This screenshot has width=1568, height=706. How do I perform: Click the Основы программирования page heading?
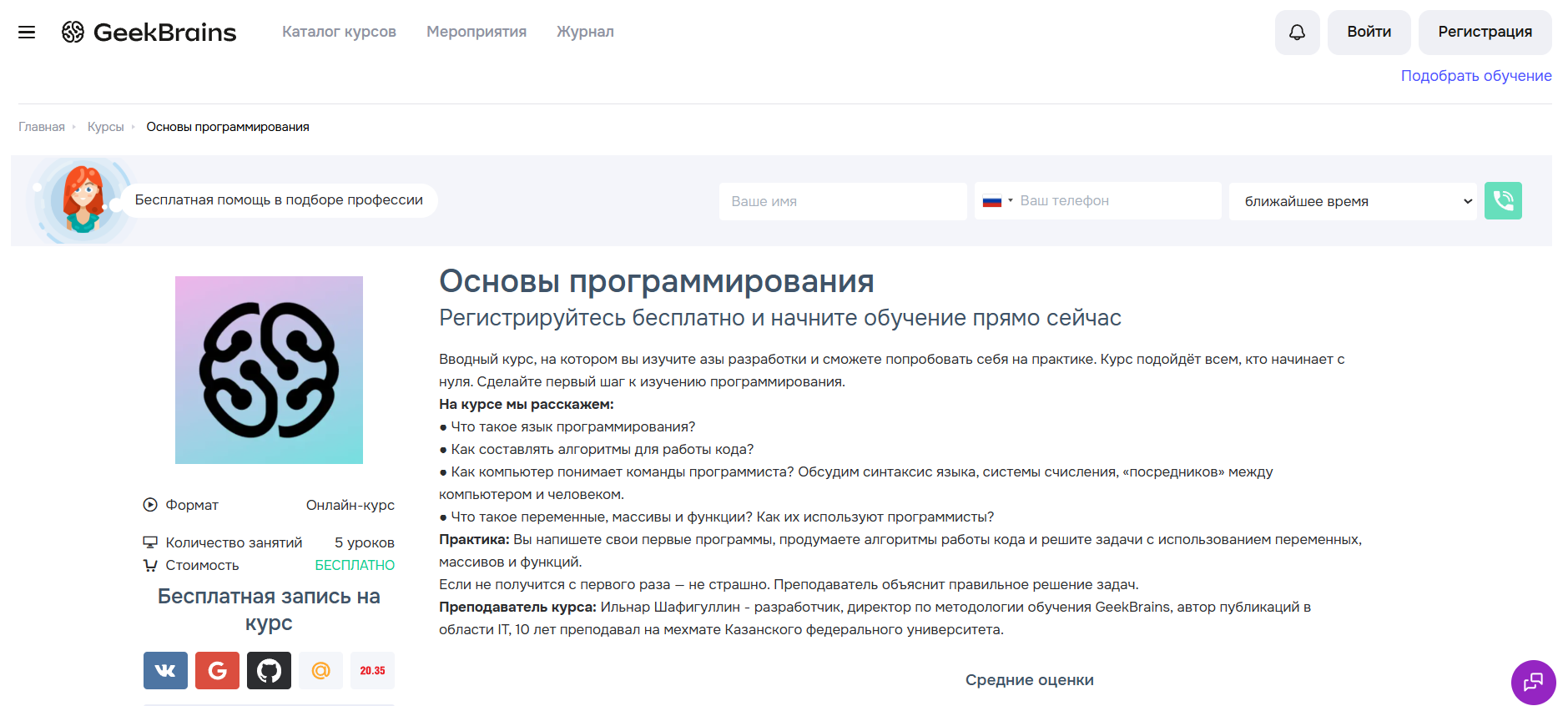pyautogui.click(x=657, y=281)
